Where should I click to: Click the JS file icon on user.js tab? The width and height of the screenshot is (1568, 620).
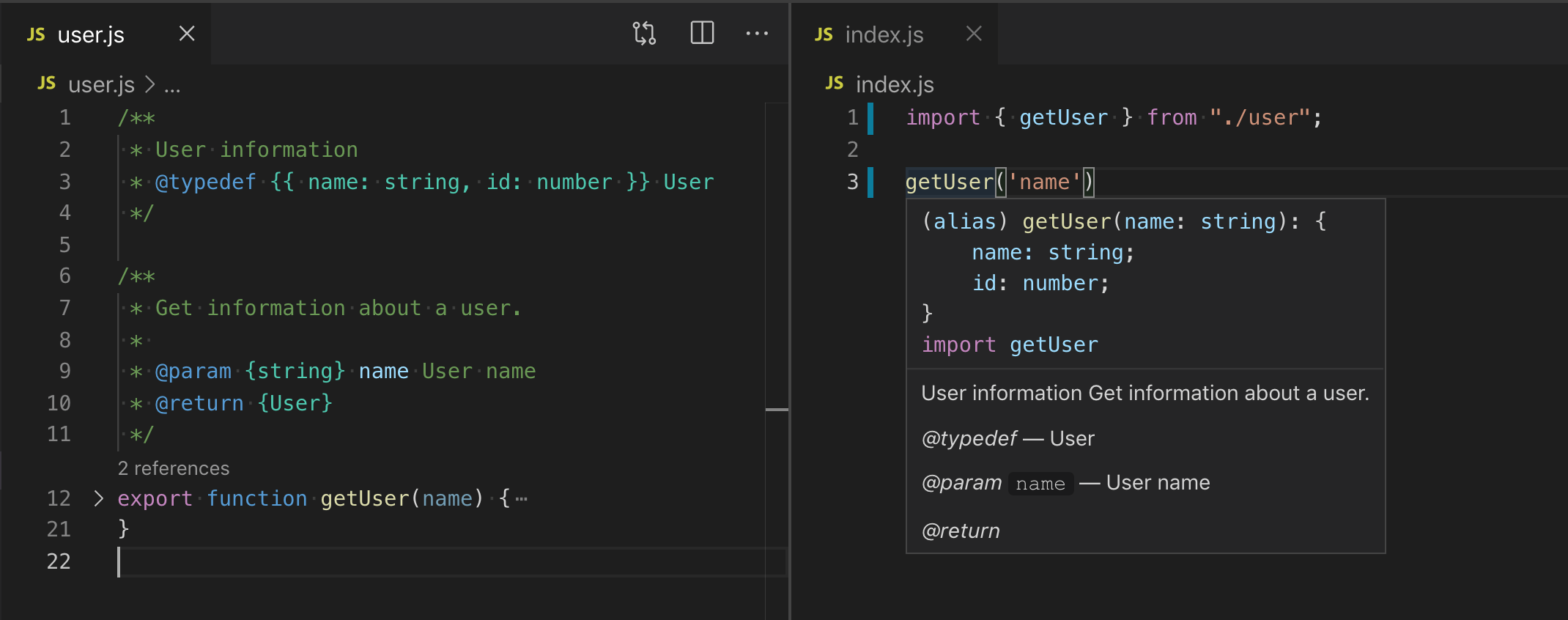[x=36, y=34]
